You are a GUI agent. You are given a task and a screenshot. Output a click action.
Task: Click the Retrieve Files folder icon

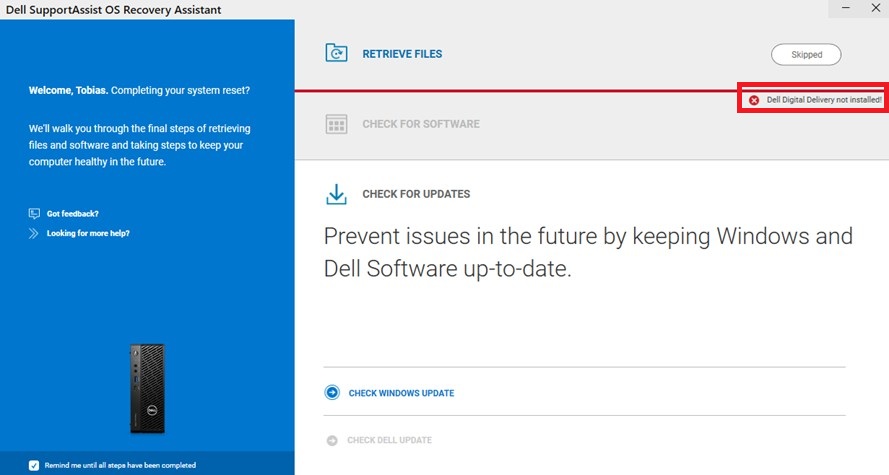pos(336,54)
